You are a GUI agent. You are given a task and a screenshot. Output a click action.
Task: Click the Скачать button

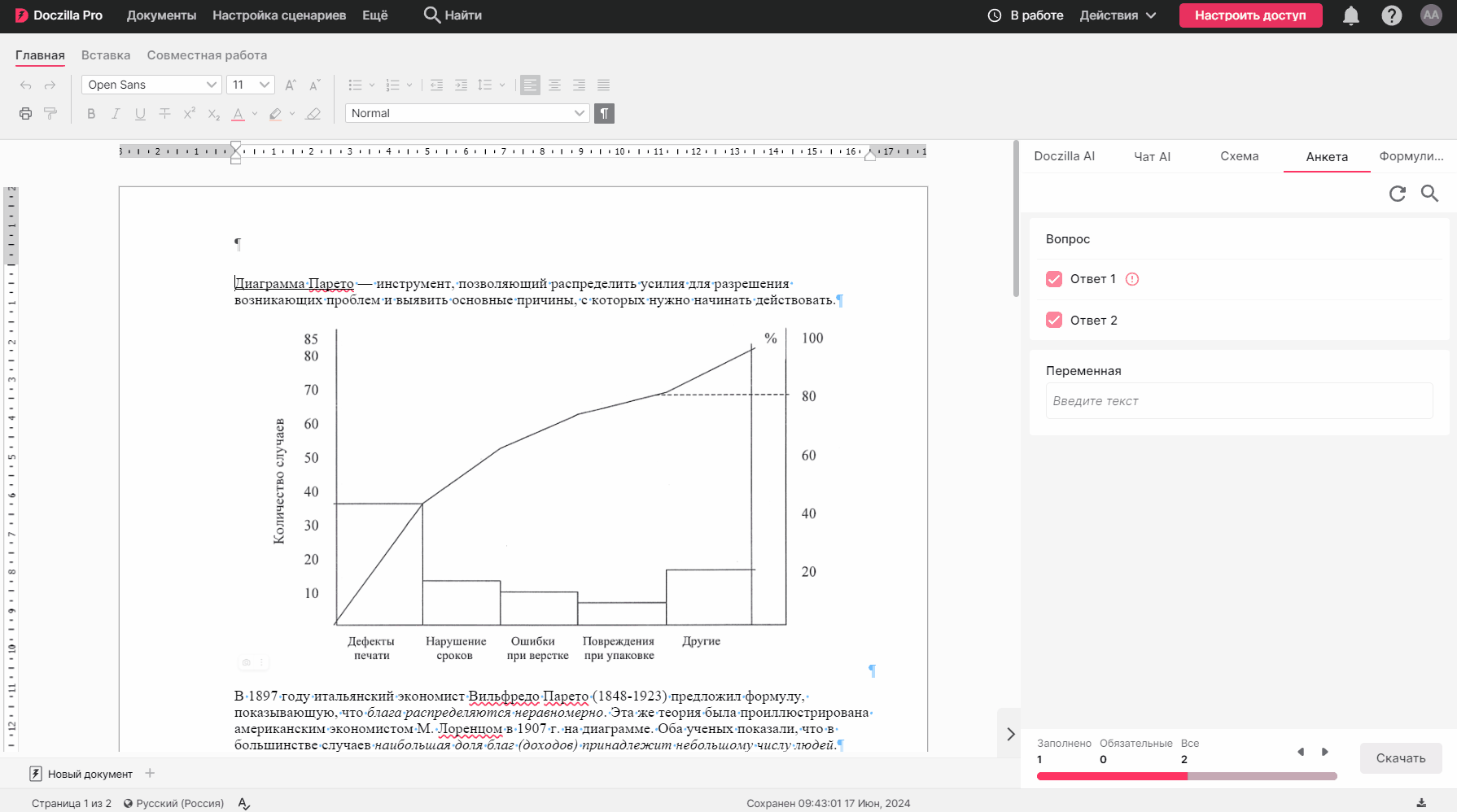(1401, 758)
